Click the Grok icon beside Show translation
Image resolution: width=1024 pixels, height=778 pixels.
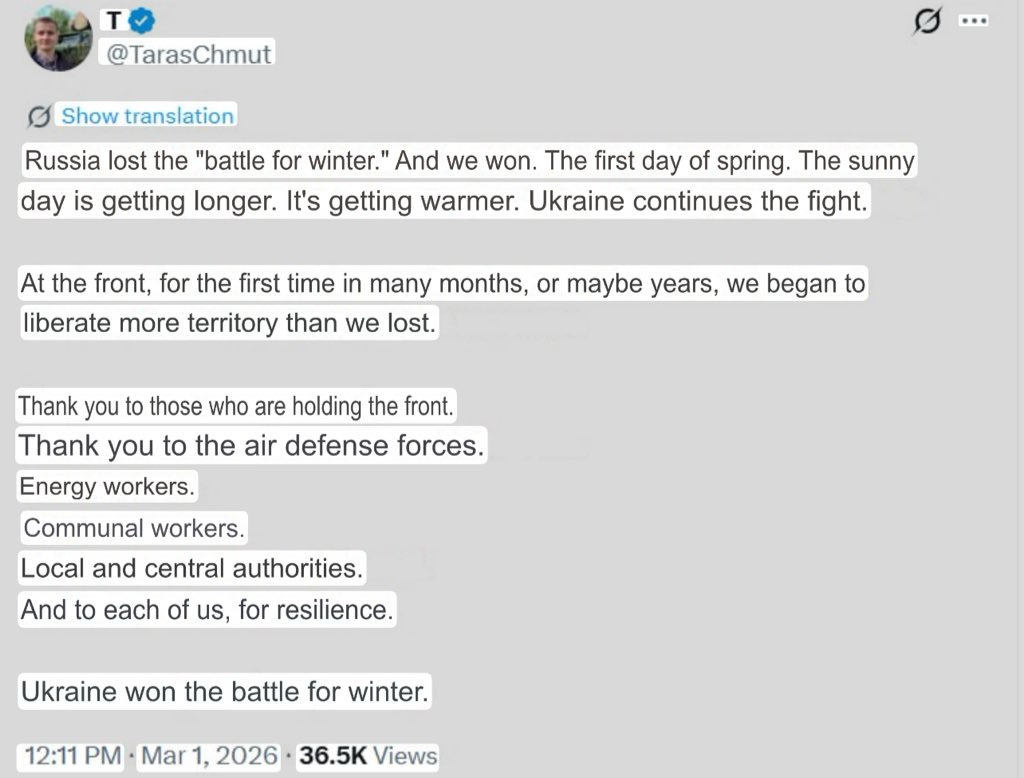point(39,117)
